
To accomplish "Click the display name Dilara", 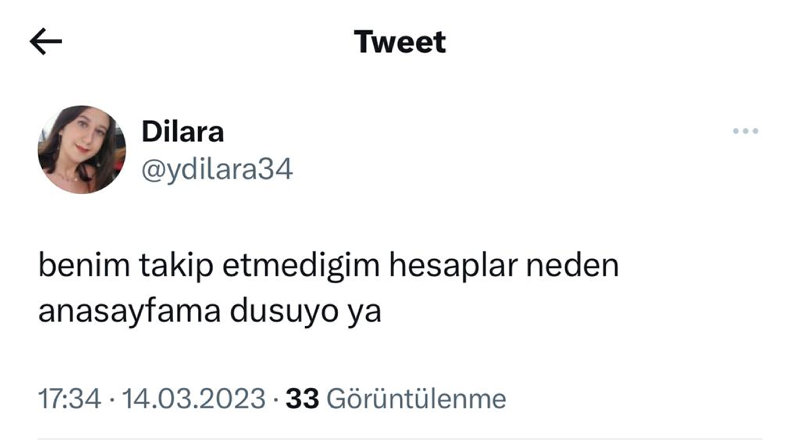I will point(184,131).
